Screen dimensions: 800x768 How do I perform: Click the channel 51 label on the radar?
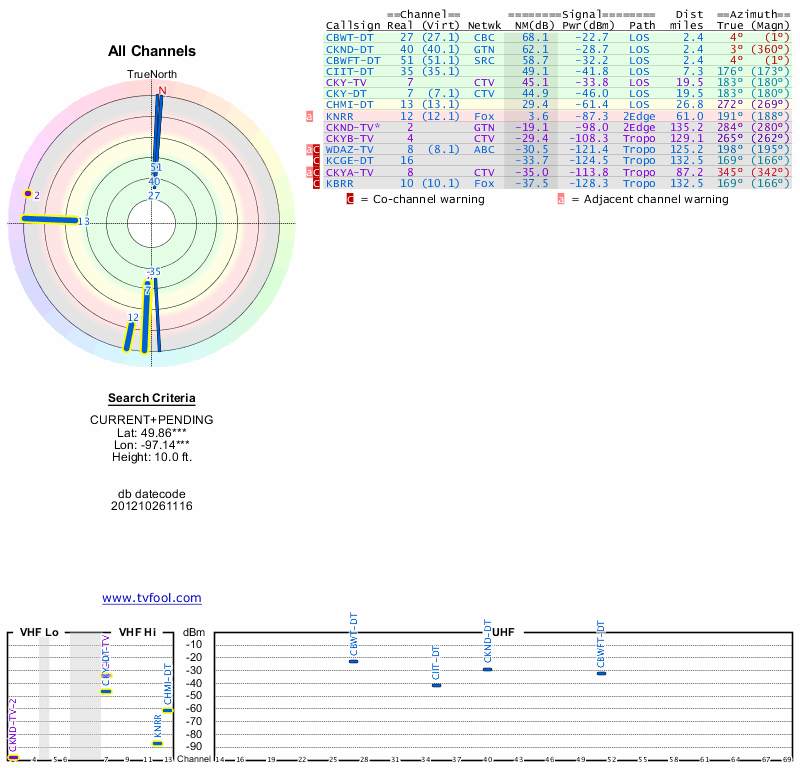(x=156, y=167)
